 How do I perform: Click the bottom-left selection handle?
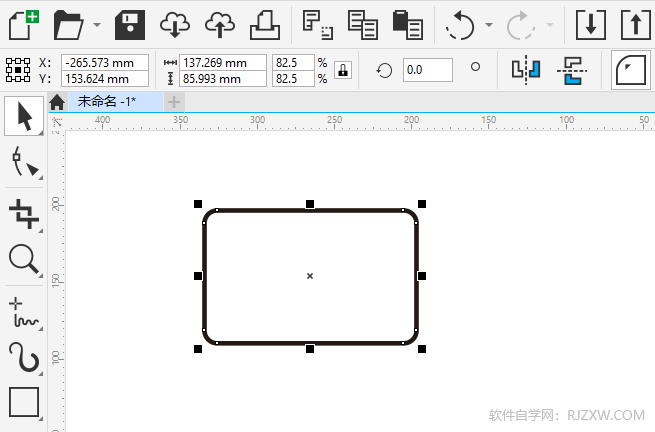point(198,349)
